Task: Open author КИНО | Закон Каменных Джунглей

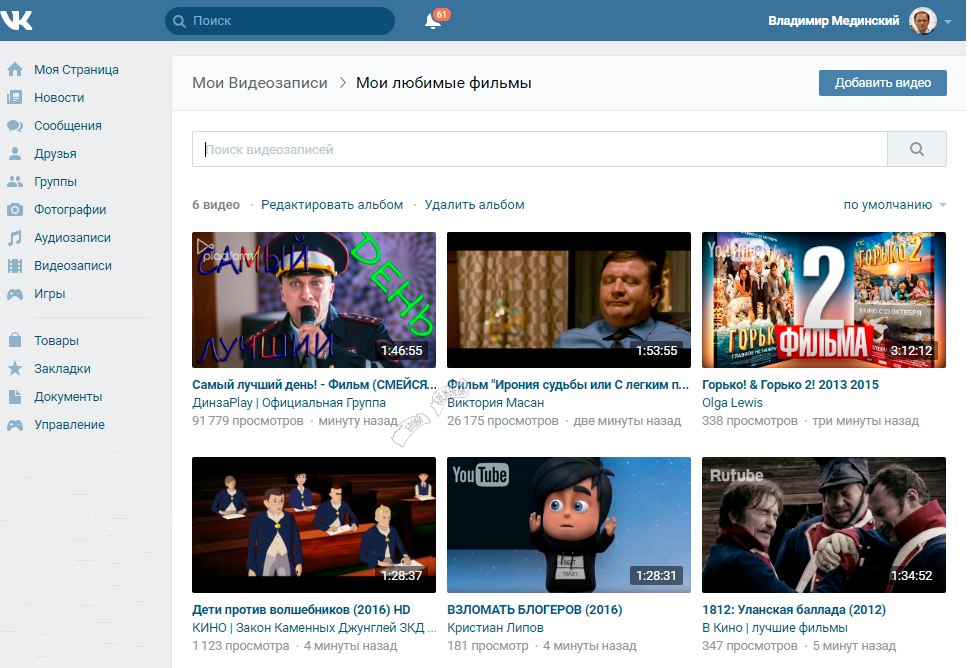Action: point(314,628)
